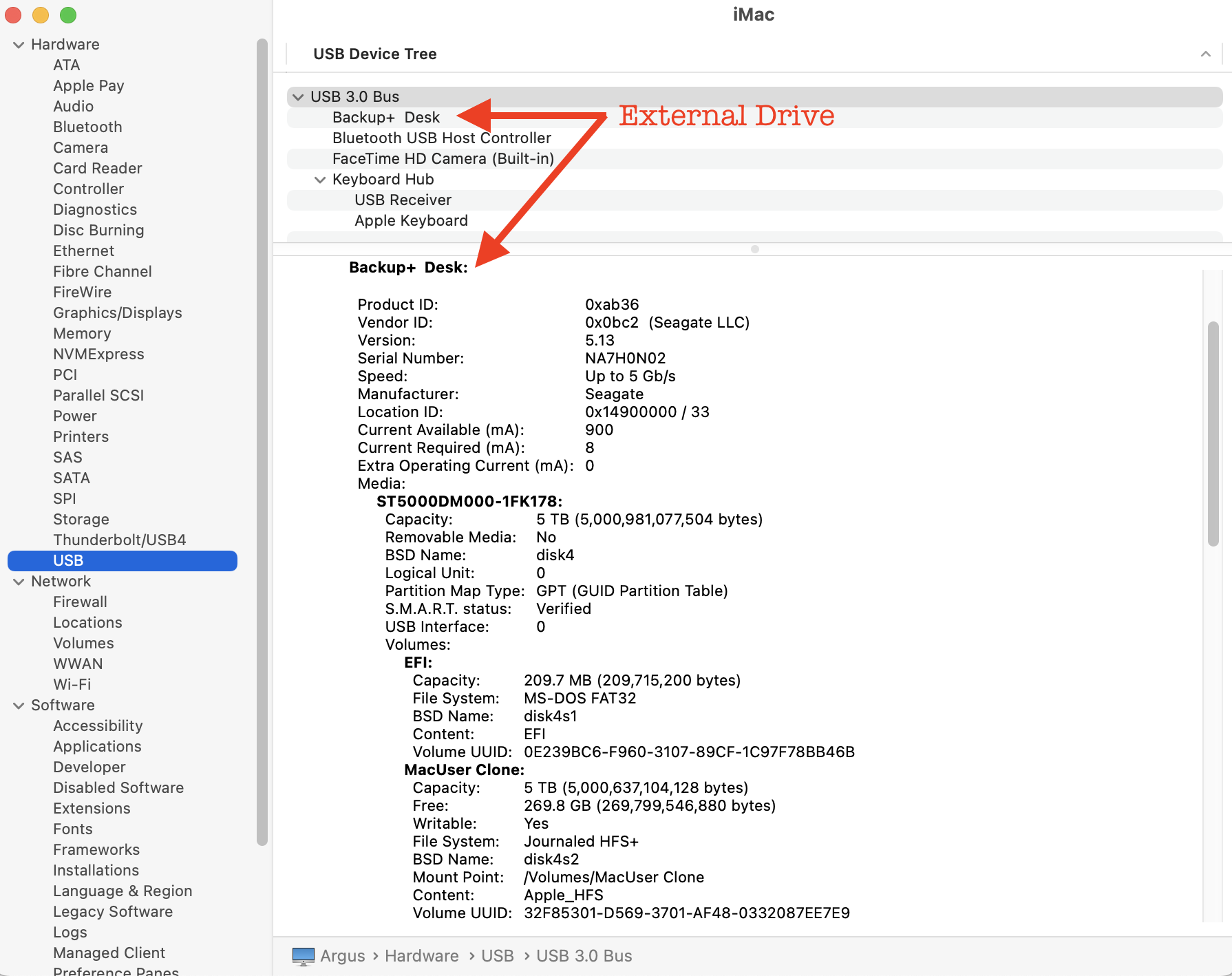Click the sidebar vertical scrollbar
This screenshot has width=1232, height=976.
click(x=262, y=442)
